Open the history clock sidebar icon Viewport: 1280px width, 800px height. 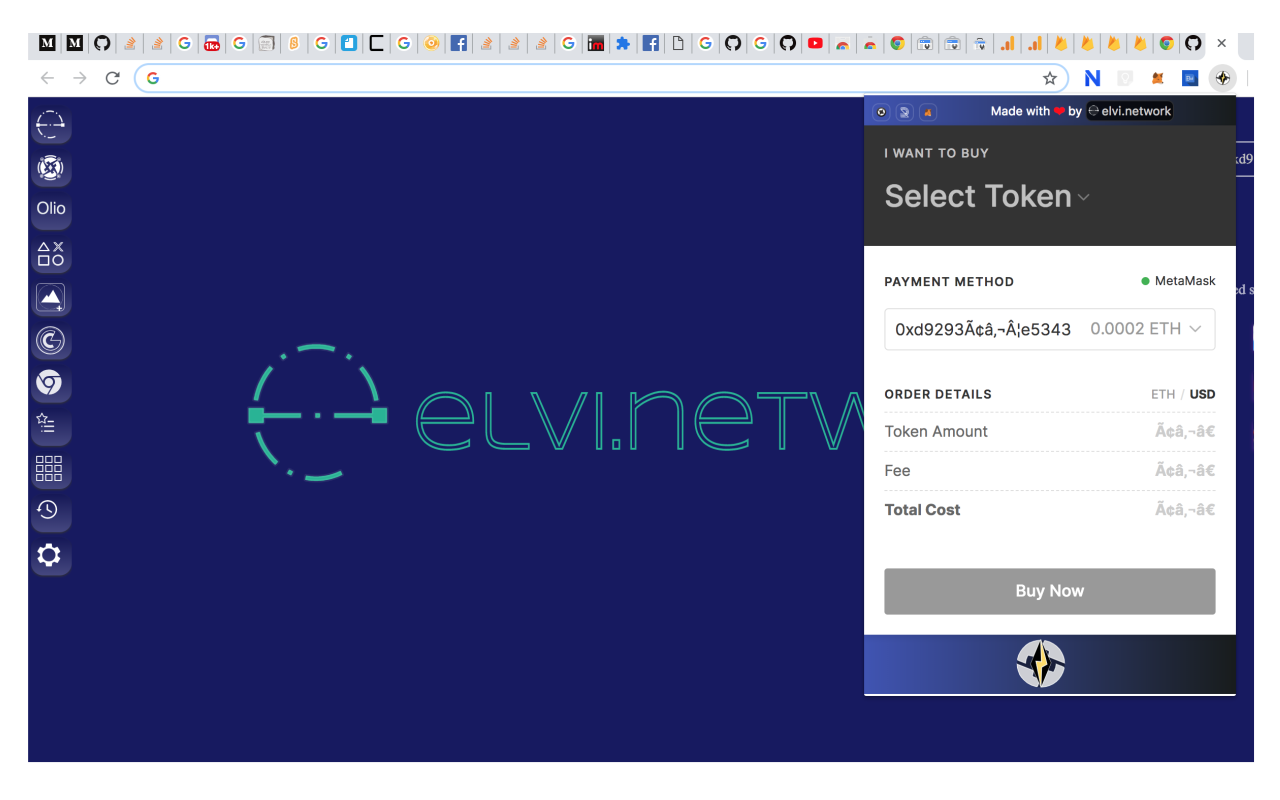pos(50,511)
